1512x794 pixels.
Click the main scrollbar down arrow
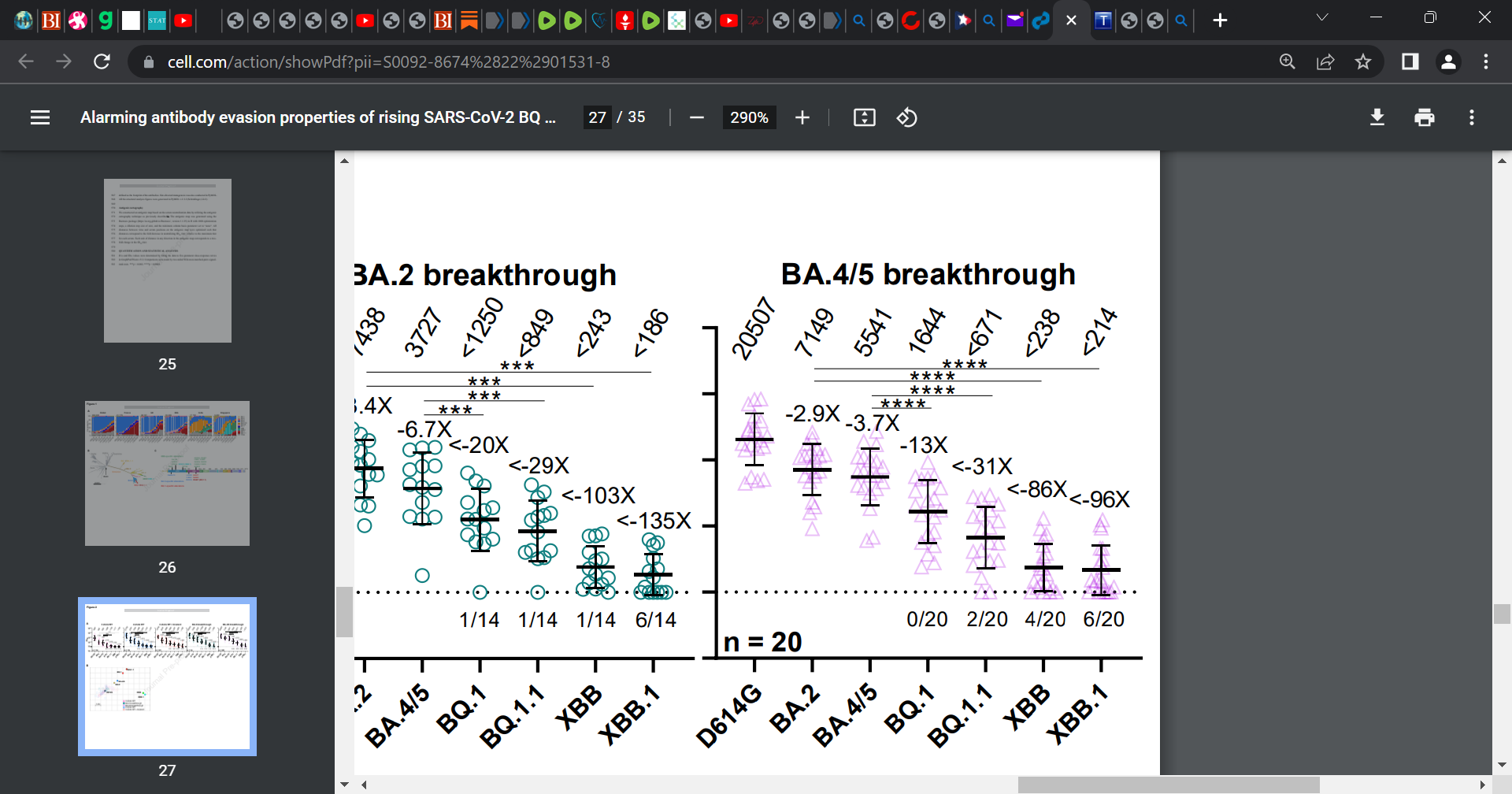click(1502, 764)
